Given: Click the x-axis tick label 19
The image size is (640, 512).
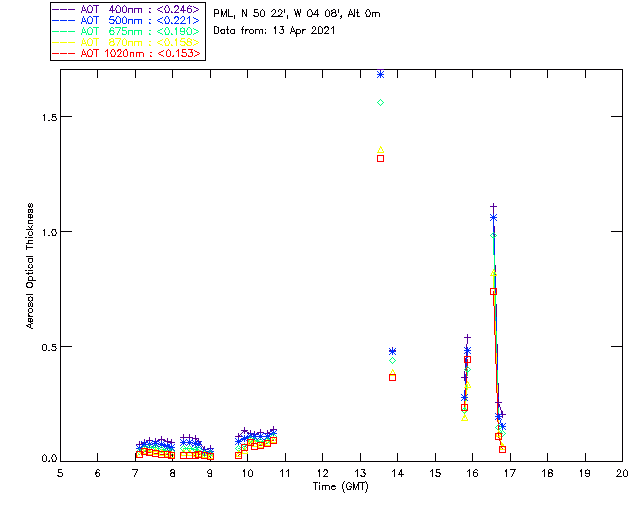Looking at the screenshot, I should point(585,473).
